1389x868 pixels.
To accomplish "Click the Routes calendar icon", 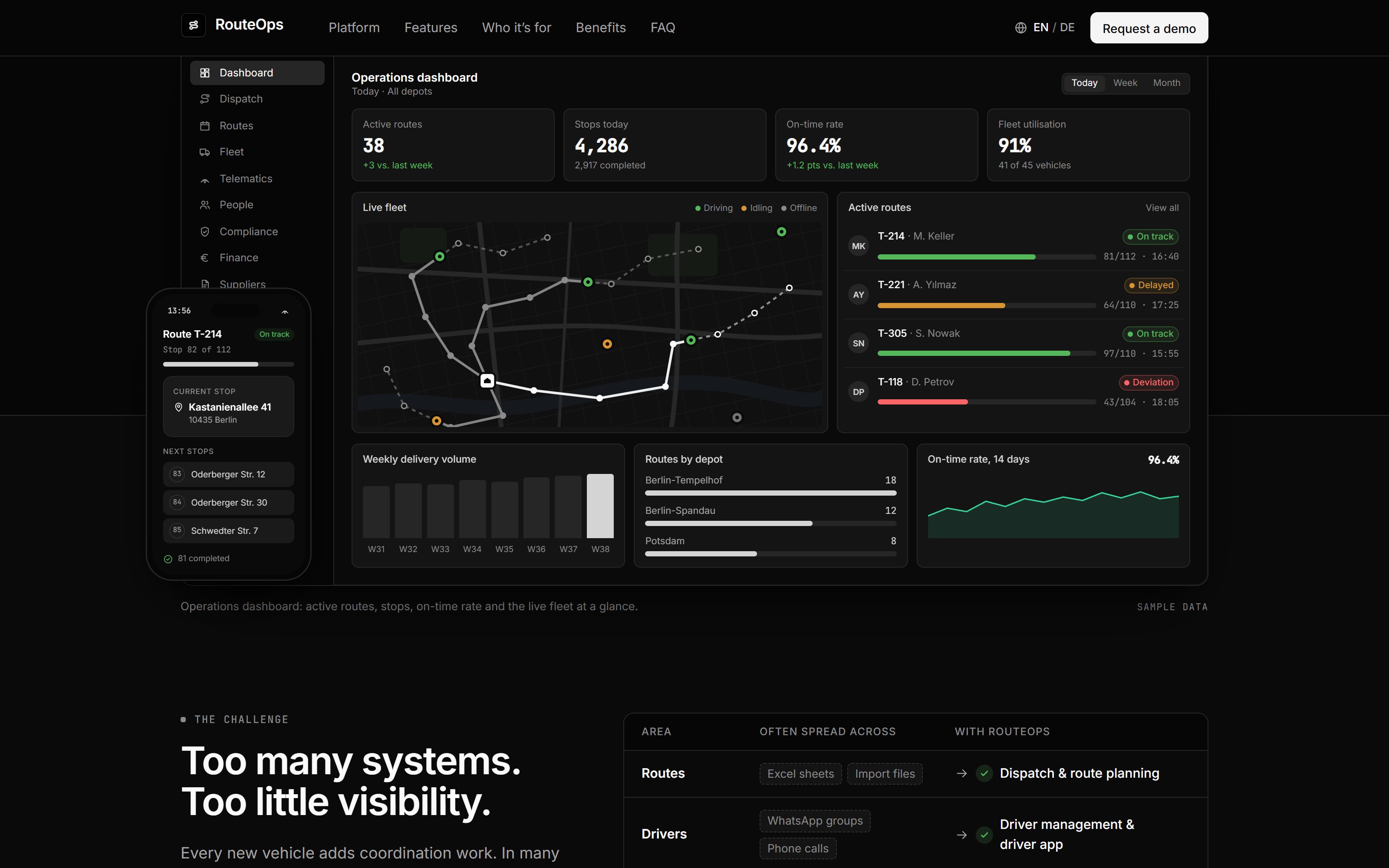I will click(x=205, y=126).
